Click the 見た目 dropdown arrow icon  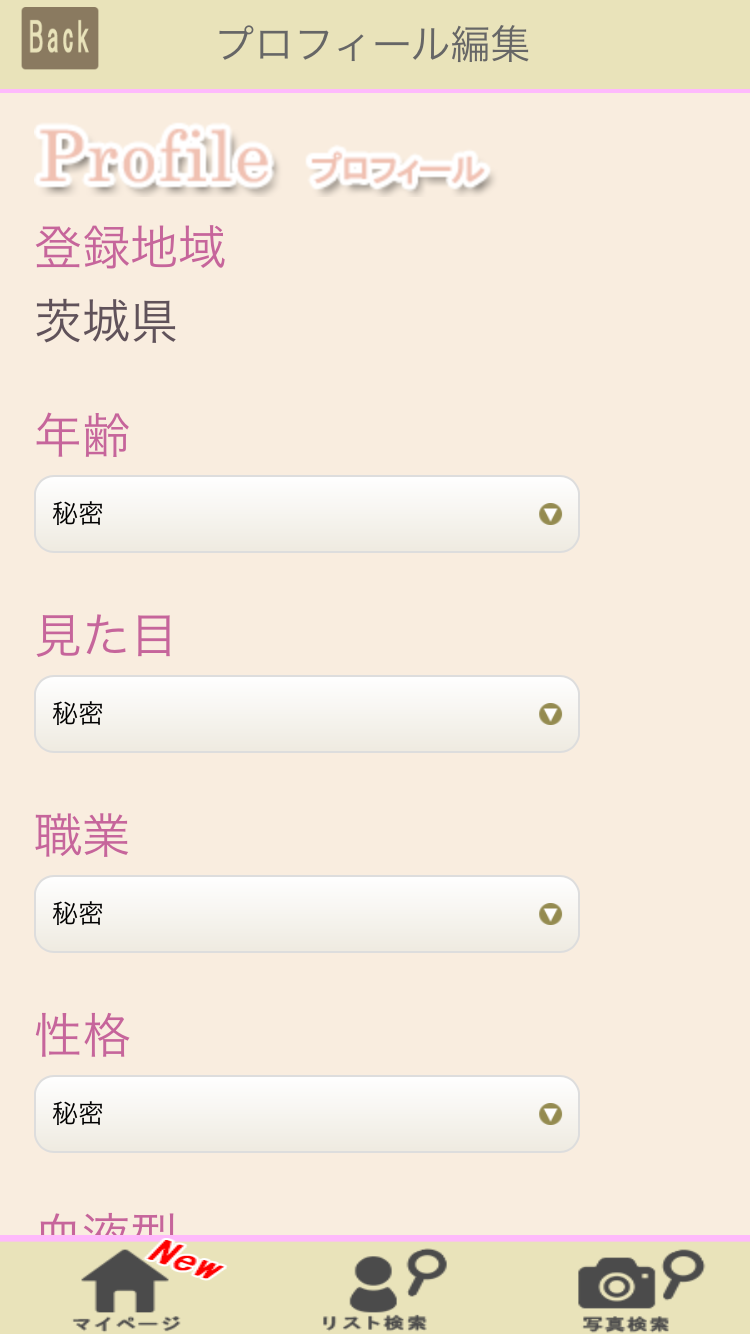550,714
